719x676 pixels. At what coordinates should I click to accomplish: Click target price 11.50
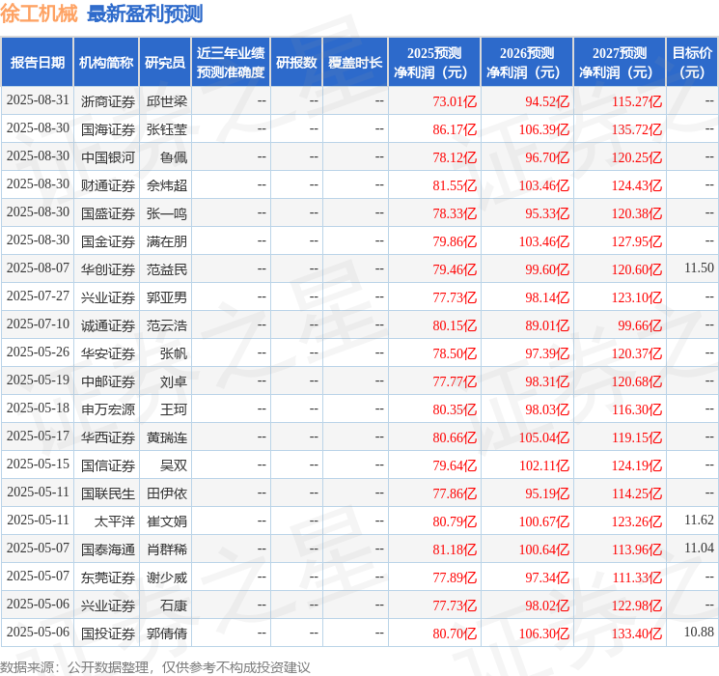coord(699,267)
